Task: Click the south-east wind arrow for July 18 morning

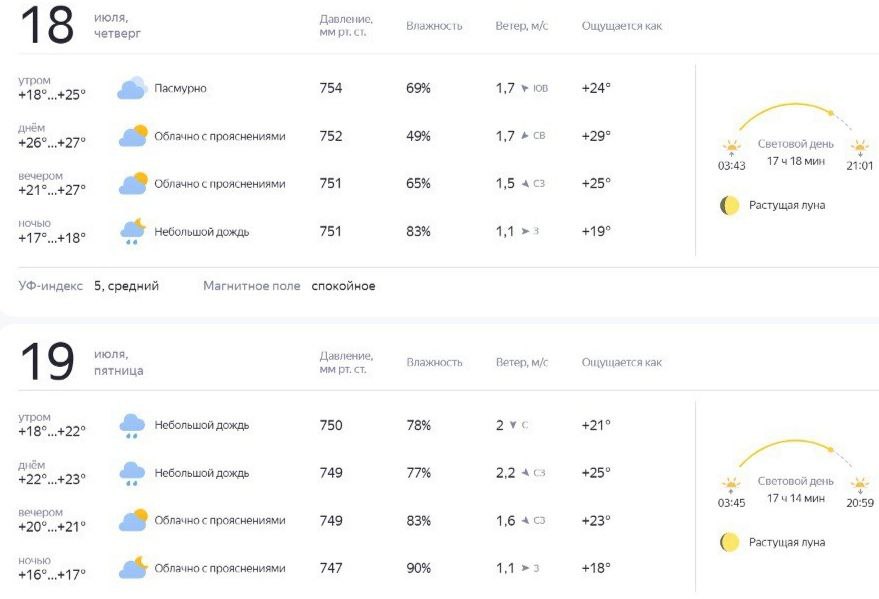Action: click(x=525, y=88)
